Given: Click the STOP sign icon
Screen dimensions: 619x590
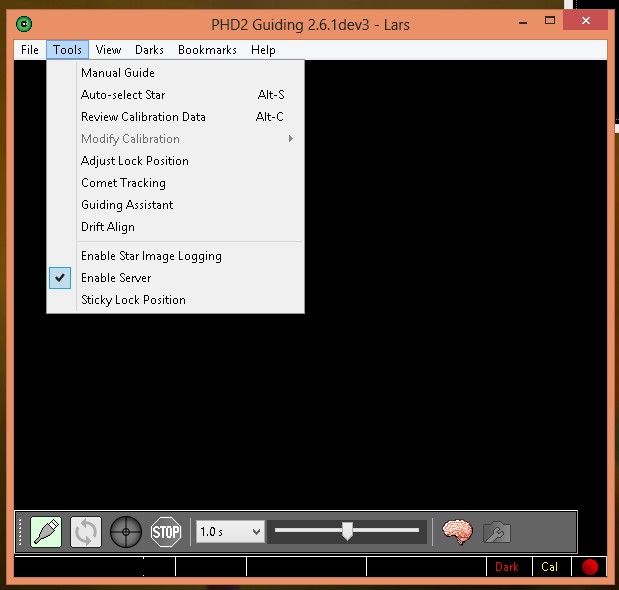Looking at the screenshot, I should tap(166, 532).
